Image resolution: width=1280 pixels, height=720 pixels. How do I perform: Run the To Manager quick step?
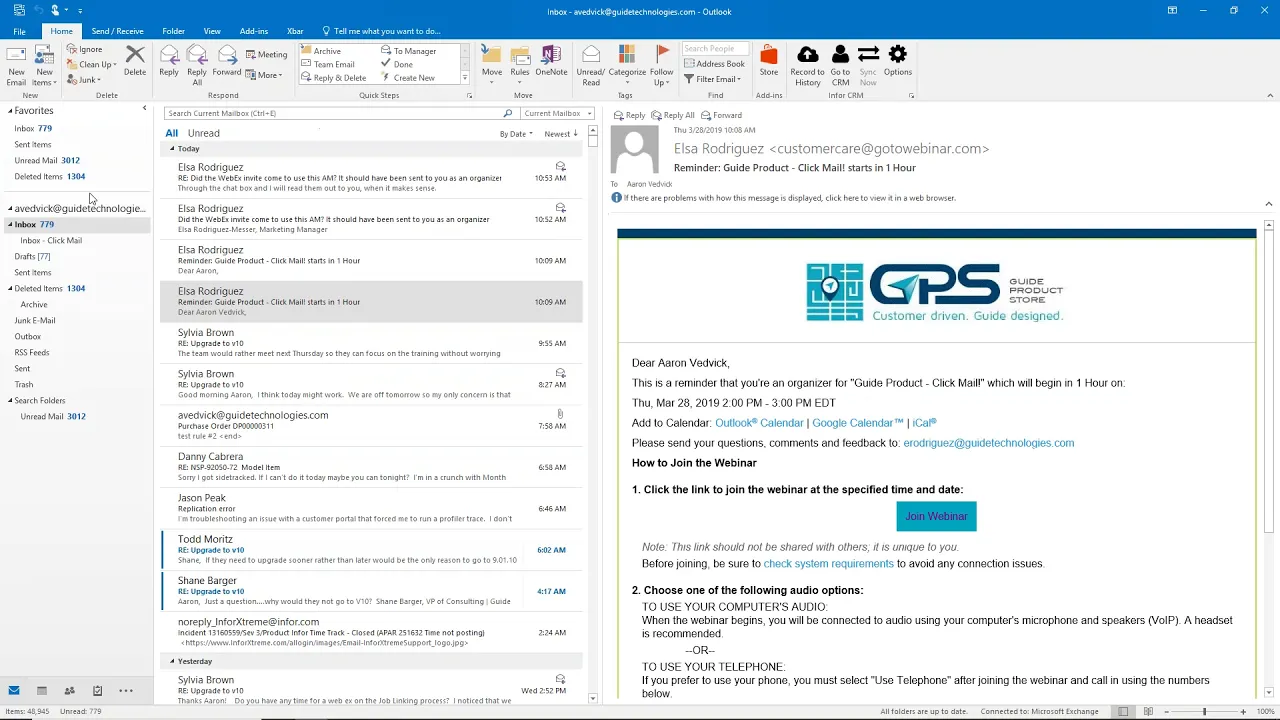(409, 51)
